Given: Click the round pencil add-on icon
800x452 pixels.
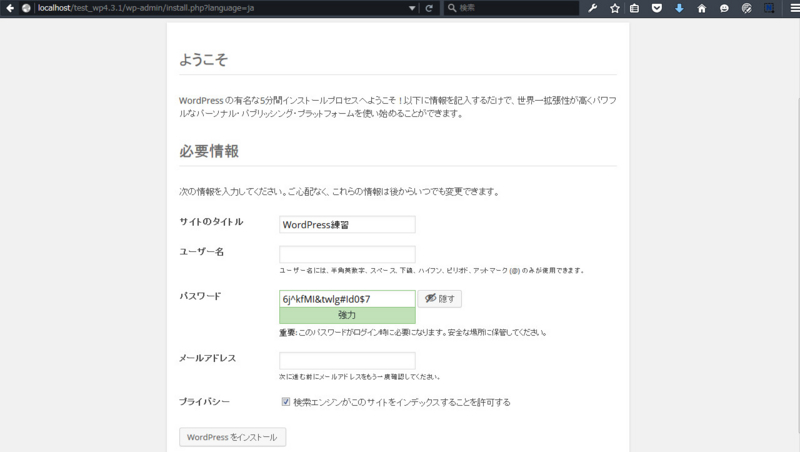Looking at the screenshot, I should [x=746, y=8].
